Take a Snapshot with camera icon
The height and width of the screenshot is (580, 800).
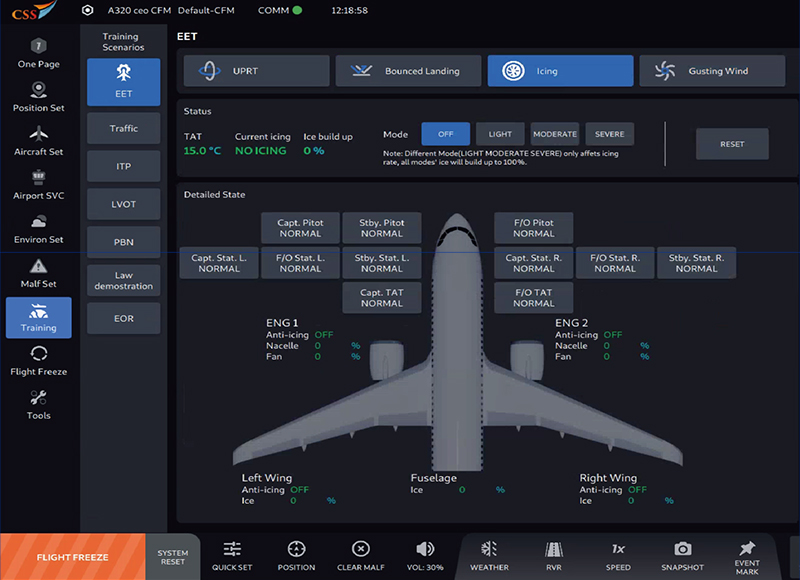682,549
